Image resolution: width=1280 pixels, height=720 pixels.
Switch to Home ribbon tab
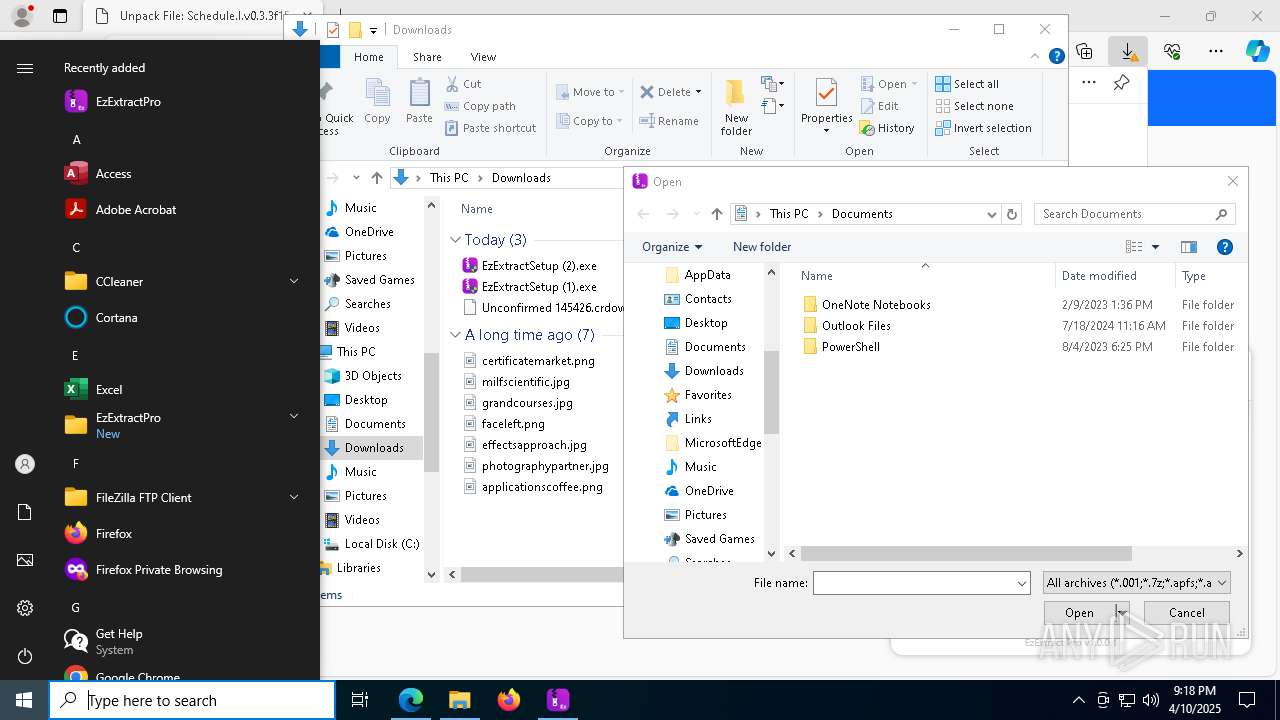pos(368,57)
